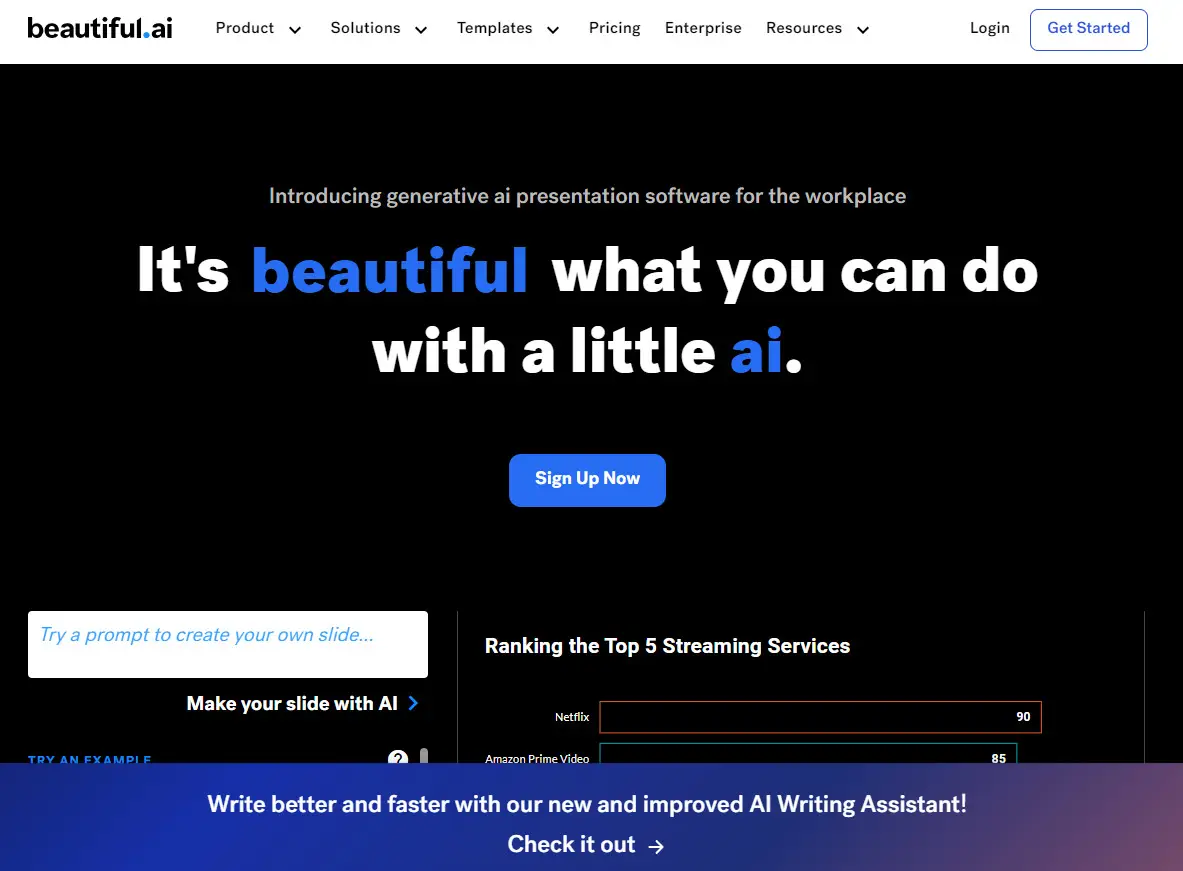Click the arrow icon after Check it out
Image resolution: width=1183 pixels, height=871 pixels.
click(x=656, y=847)
